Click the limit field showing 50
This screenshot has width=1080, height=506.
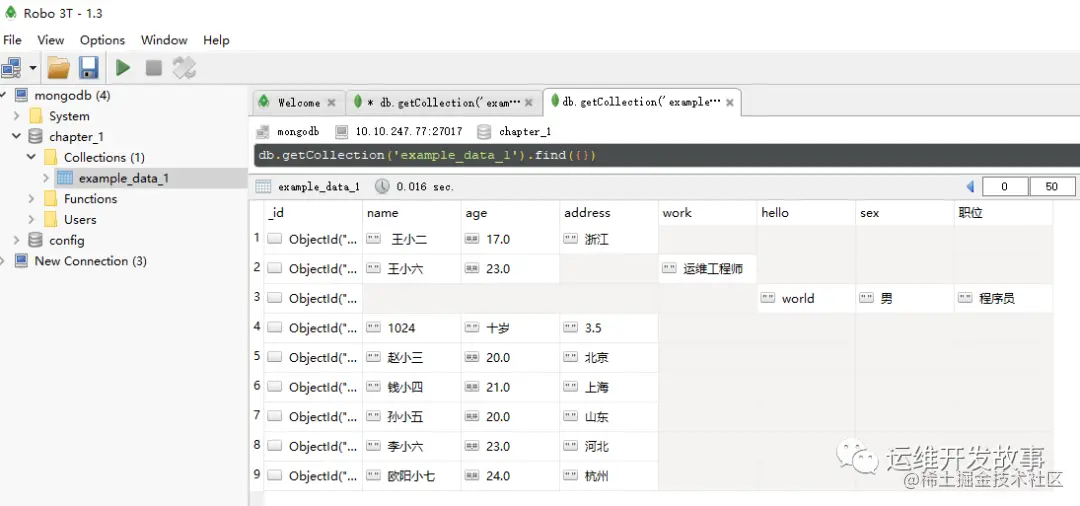pyautogui.click(x=1052, y=187)
